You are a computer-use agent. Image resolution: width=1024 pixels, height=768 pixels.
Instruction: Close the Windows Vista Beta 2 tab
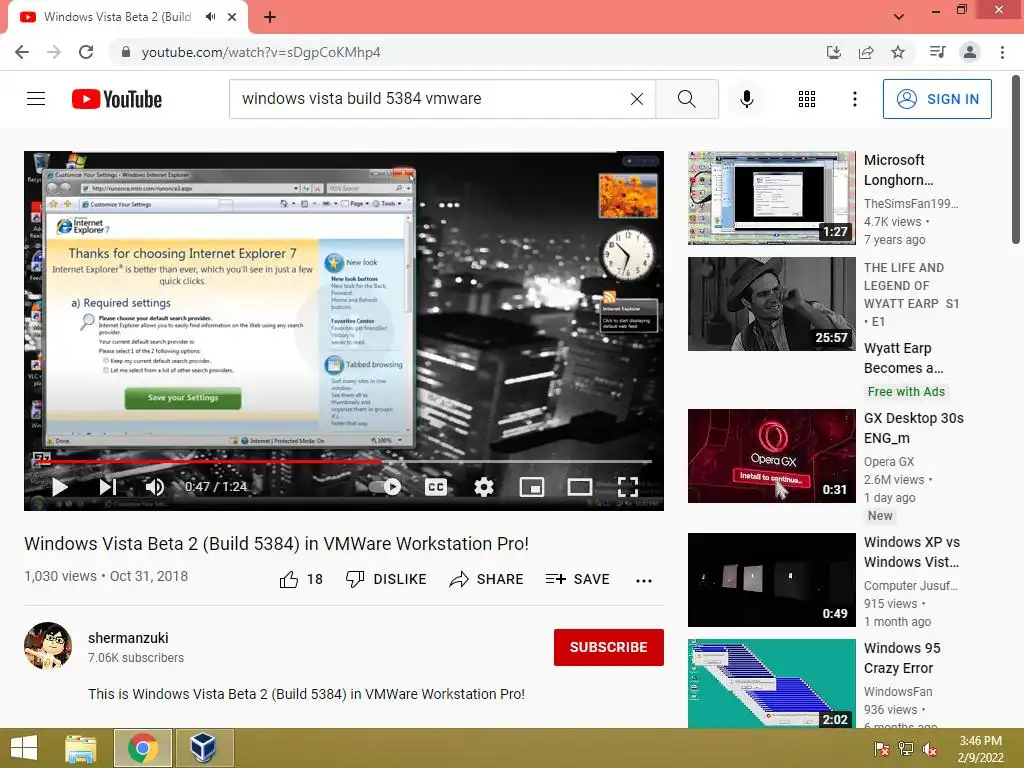[232, 17]
